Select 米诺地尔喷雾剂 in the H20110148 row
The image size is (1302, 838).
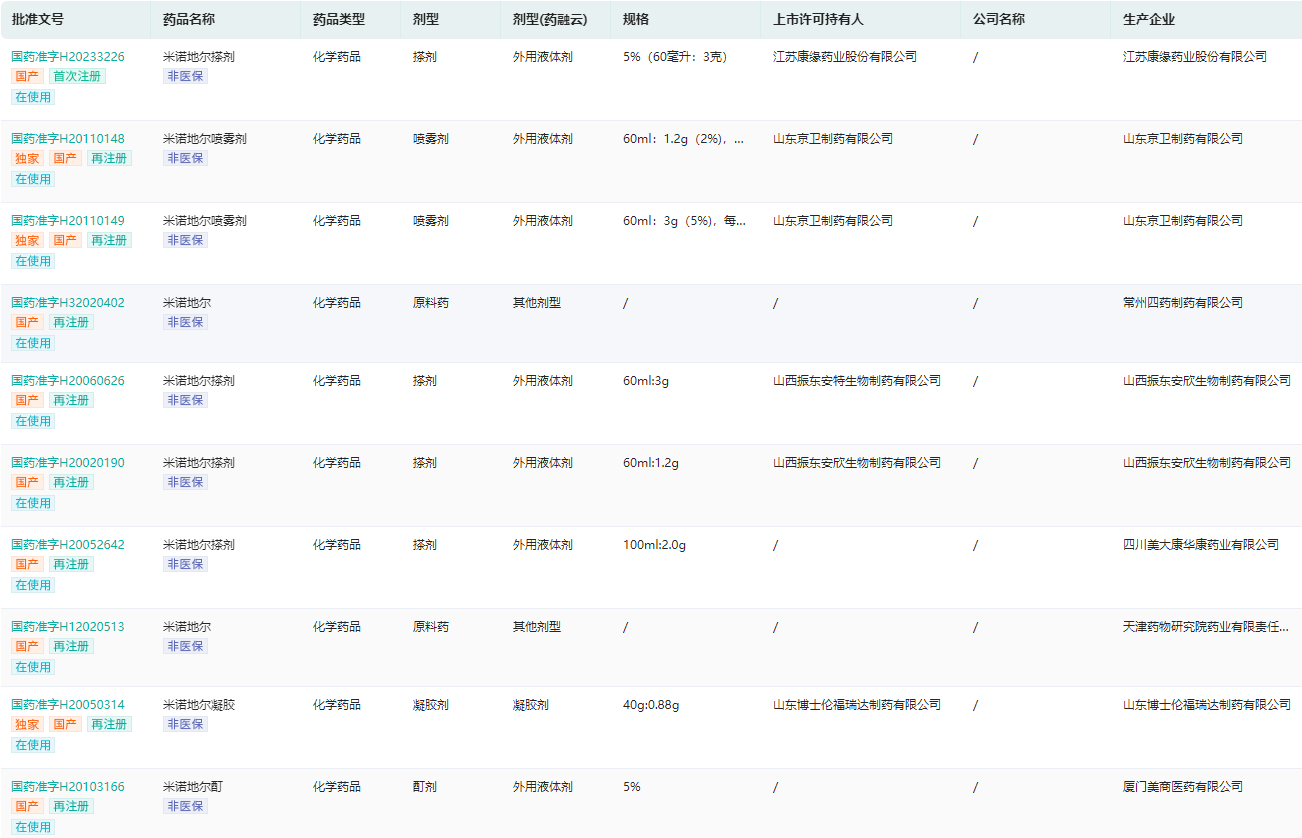tap(205, 139)
